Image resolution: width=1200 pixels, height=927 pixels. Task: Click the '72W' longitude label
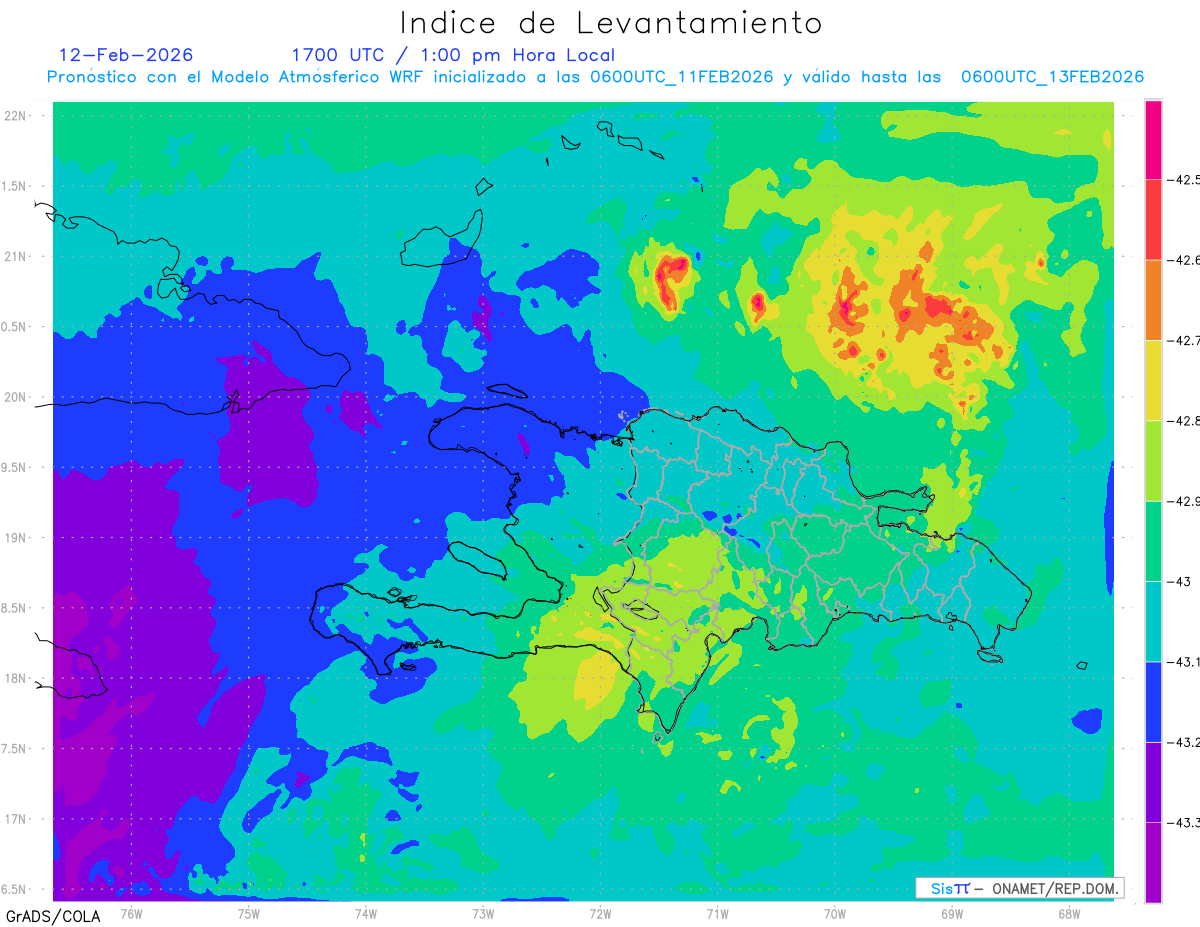click(x=600, y=913)
